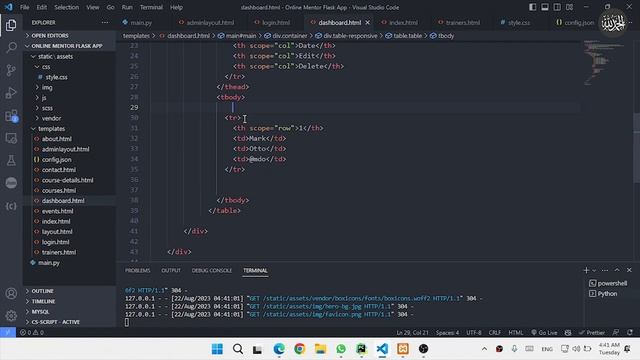This screenshot has height=360, width=640.
Task: Toggle primary side bar layout icon
Action: (x=533, y=7)
